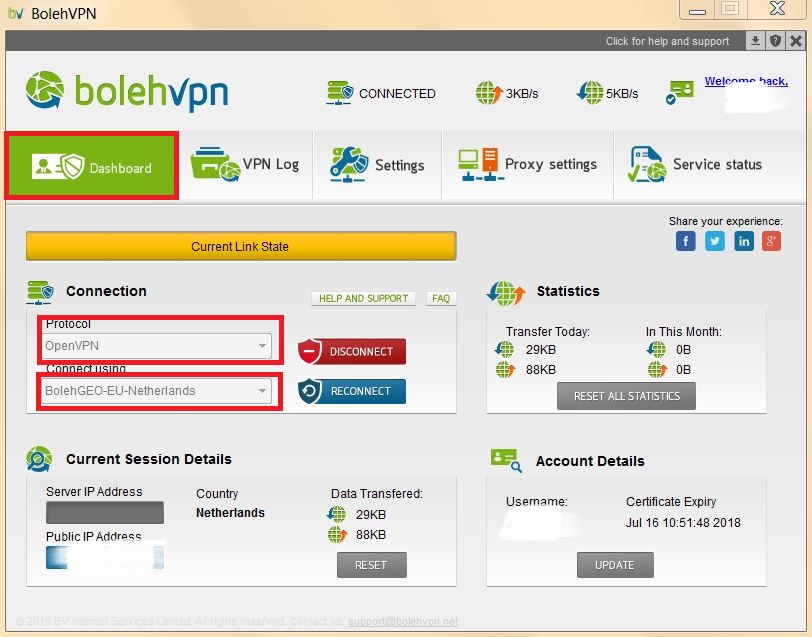Image resolution: width=812 pixels, height=637 pixels.
Task: Share on LinkedIn icon
Action: [x=744, y=241]
